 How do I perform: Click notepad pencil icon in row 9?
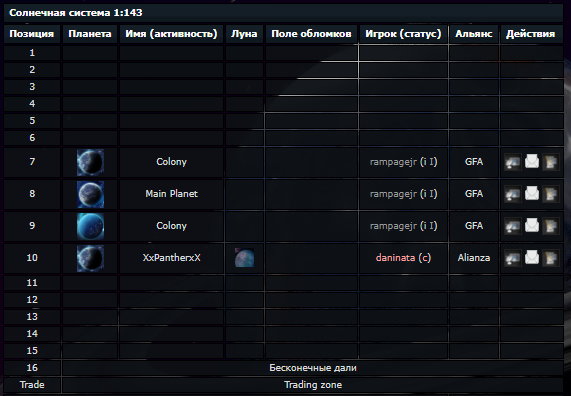point(551,226)
